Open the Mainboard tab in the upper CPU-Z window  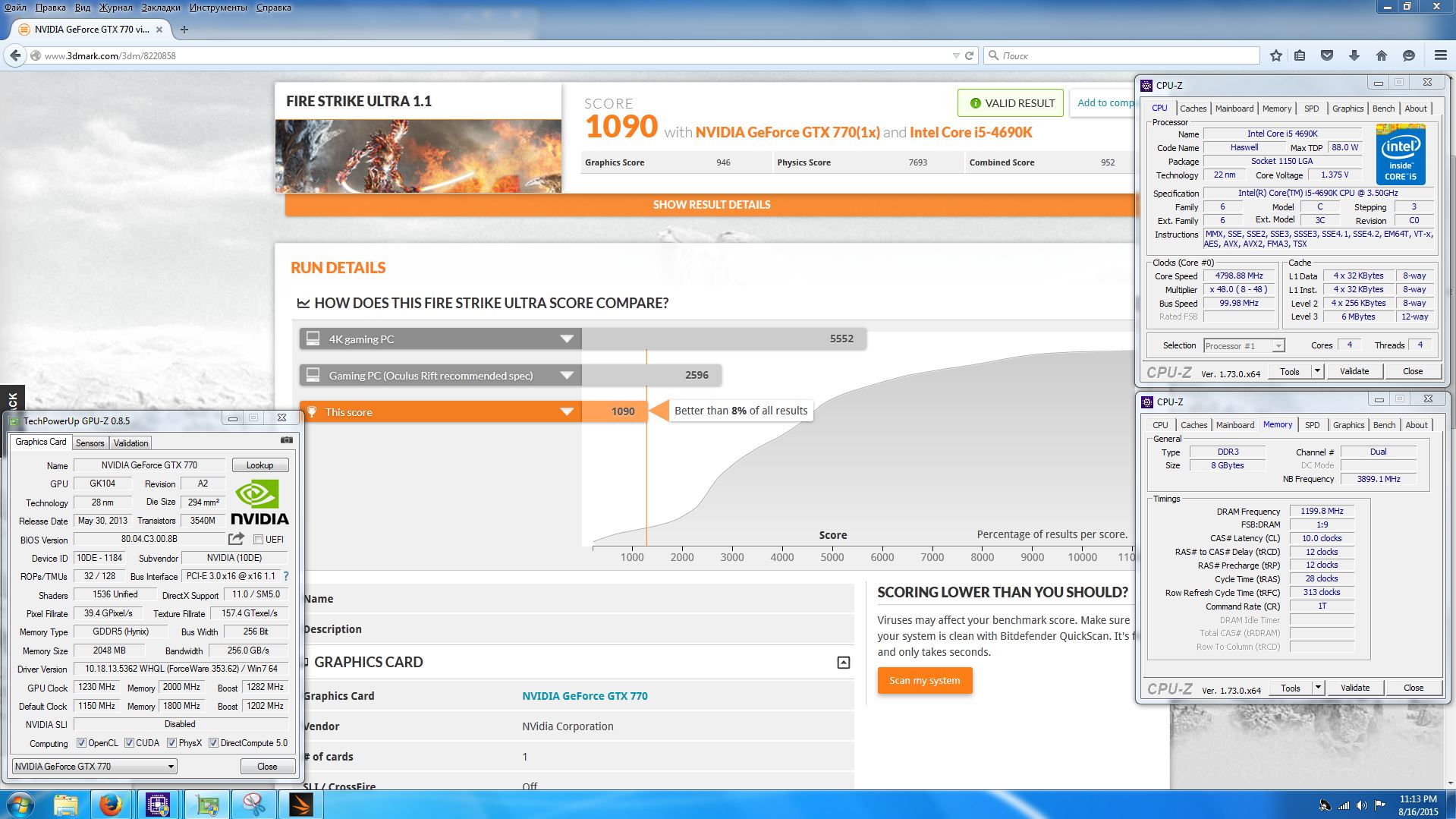[x=1234, y=109]
